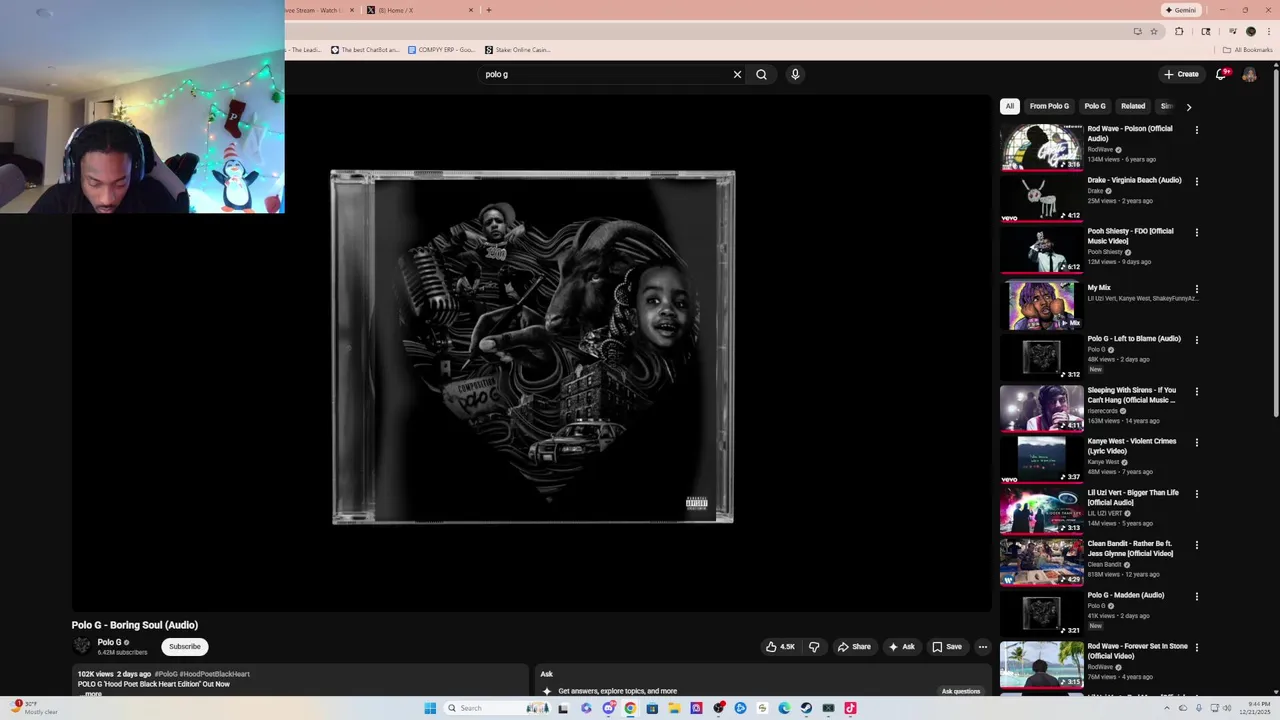Screen dimensions: 1280x720
Task: Like the Boring Soul video
Action: [x=780, y=647]
